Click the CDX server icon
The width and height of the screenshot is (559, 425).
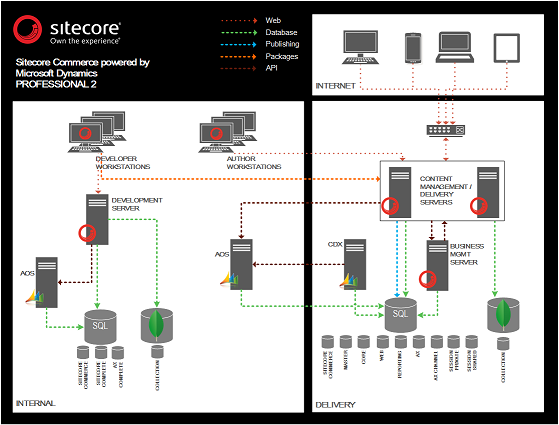355,264
